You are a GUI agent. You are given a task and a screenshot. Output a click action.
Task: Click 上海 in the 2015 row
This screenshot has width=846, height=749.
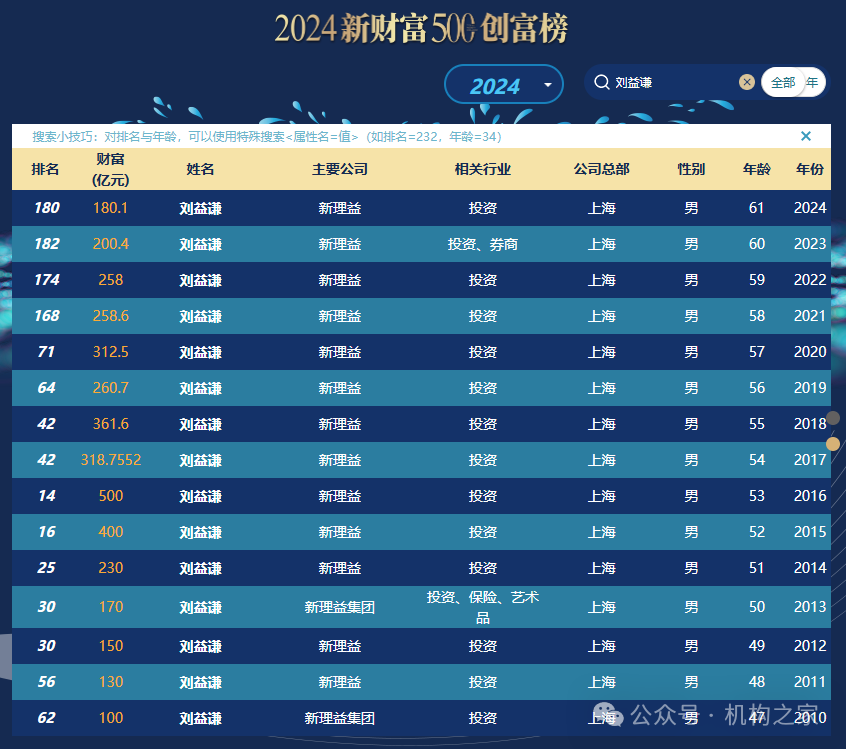pos(602,532)
